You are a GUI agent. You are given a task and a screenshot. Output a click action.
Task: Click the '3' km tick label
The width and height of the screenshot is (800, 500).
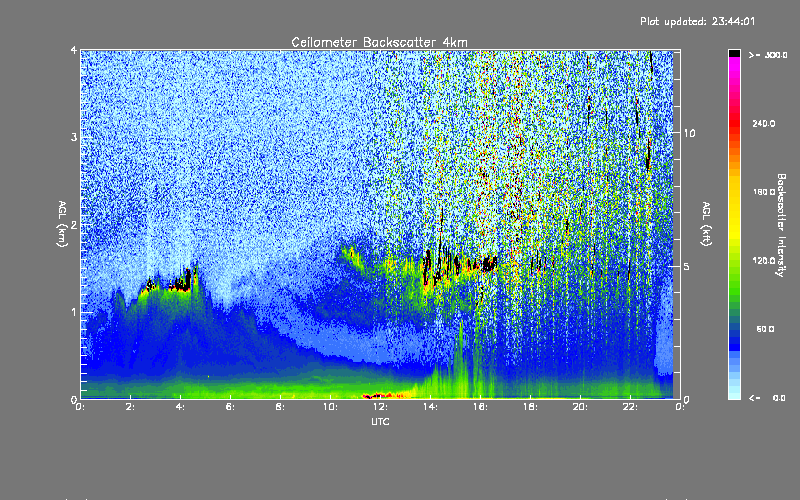pos(74,137)
